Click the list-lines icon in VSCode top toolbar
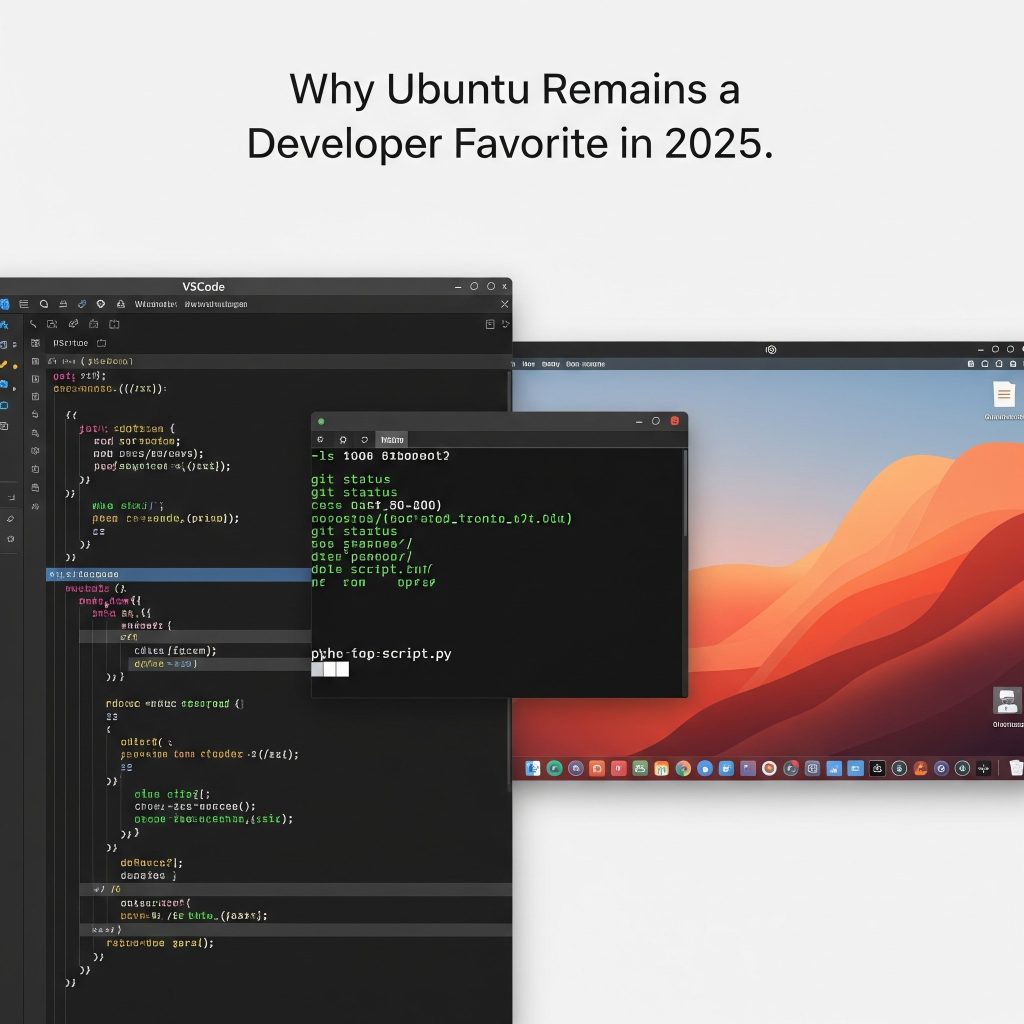Screen dimensions: 1024x1024 coord(24,304)
